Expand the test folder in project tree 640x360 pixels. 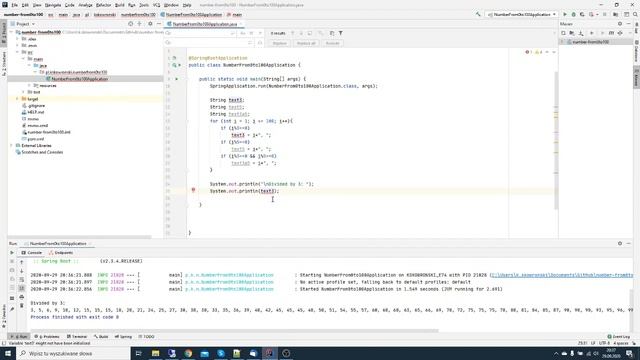[x=23, y=92]
